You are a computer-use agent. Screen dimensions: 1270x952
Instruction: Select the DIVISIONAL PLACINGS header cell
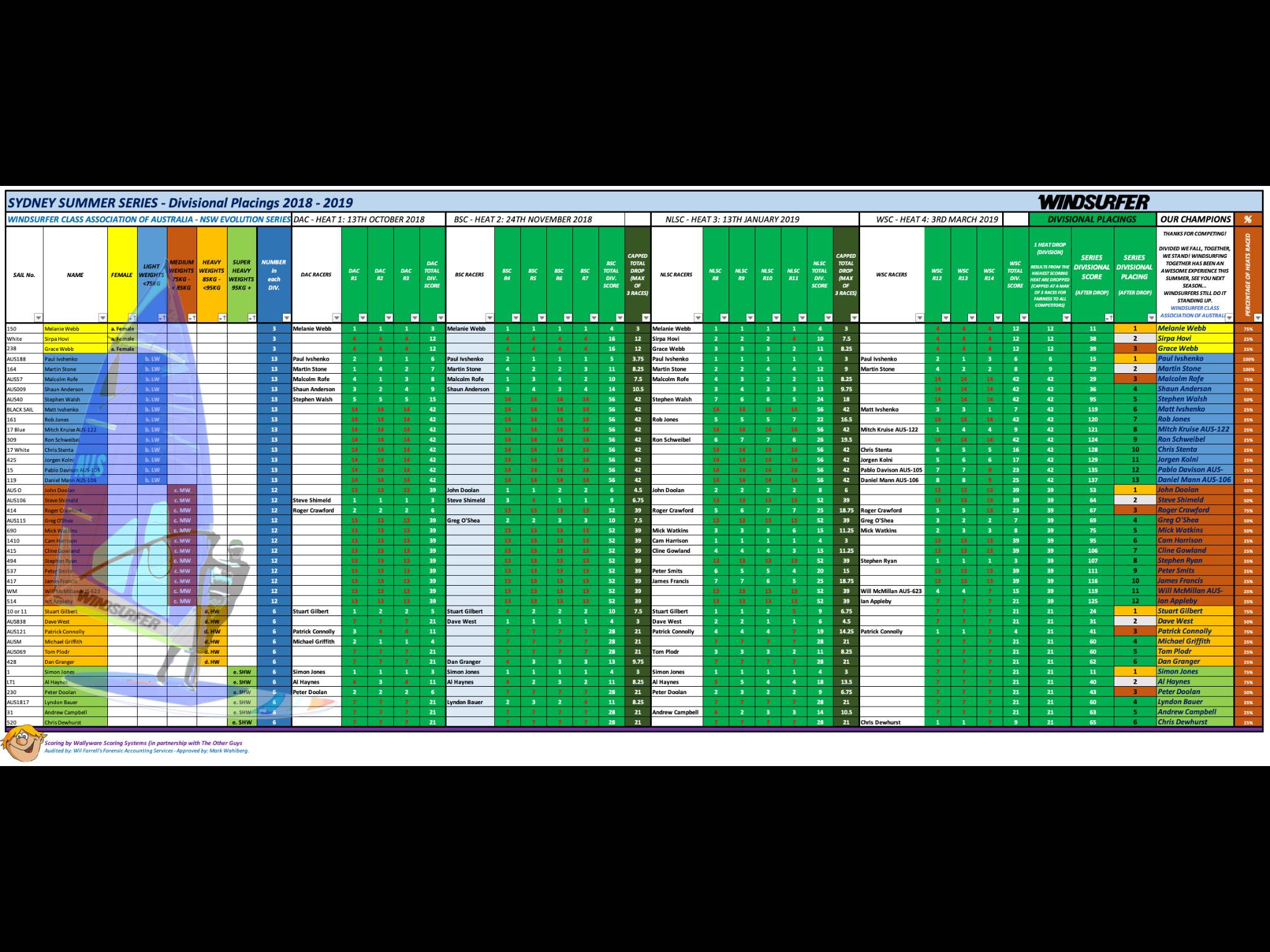pyautogui.click(x=1092, y=219)
